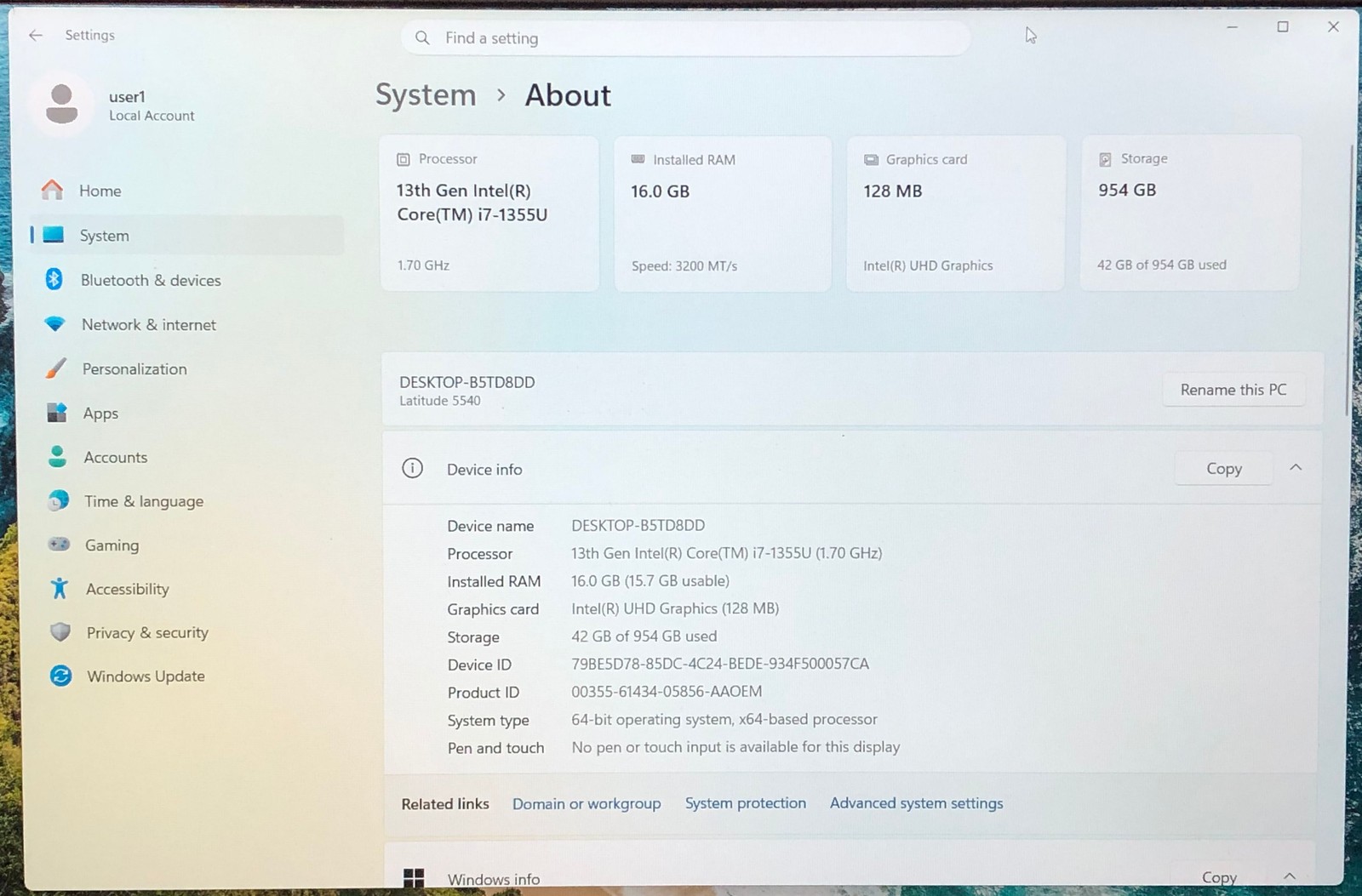Go to Time & language settings
Viewport: 1362px width, 896px height.
tap(187, 501)
